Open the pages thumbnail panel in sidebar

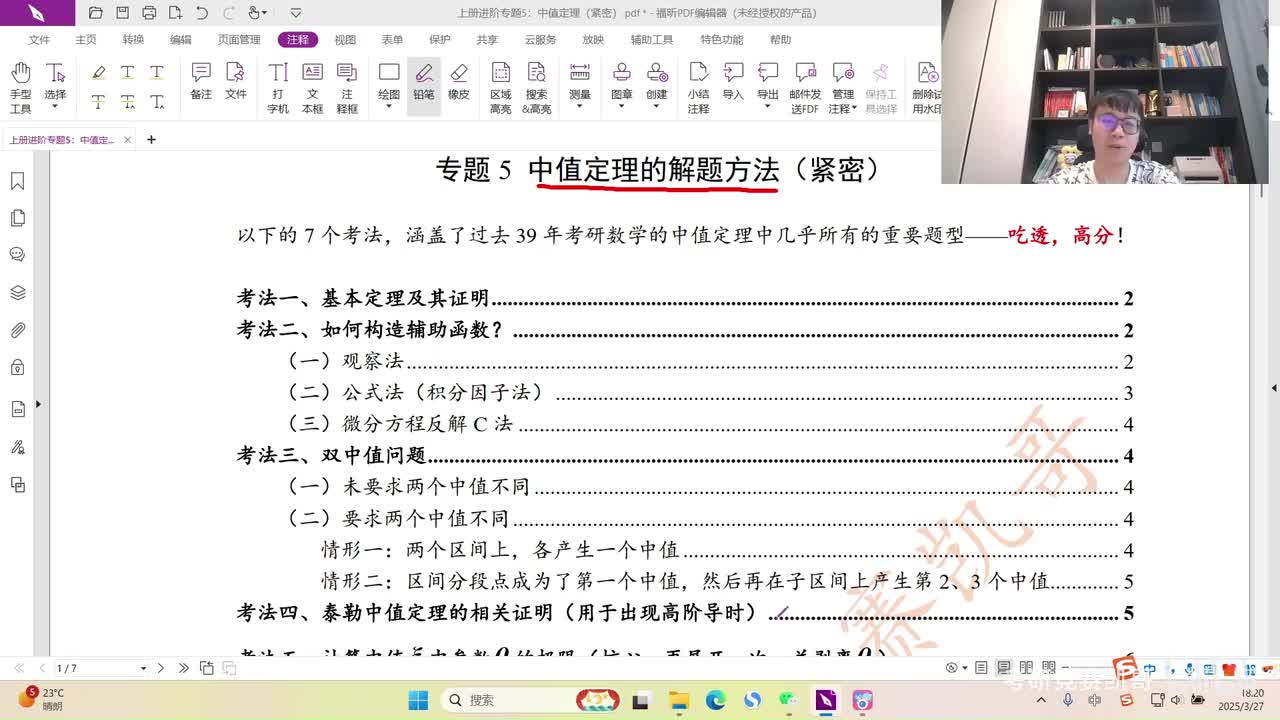click(x=18, y=218)
